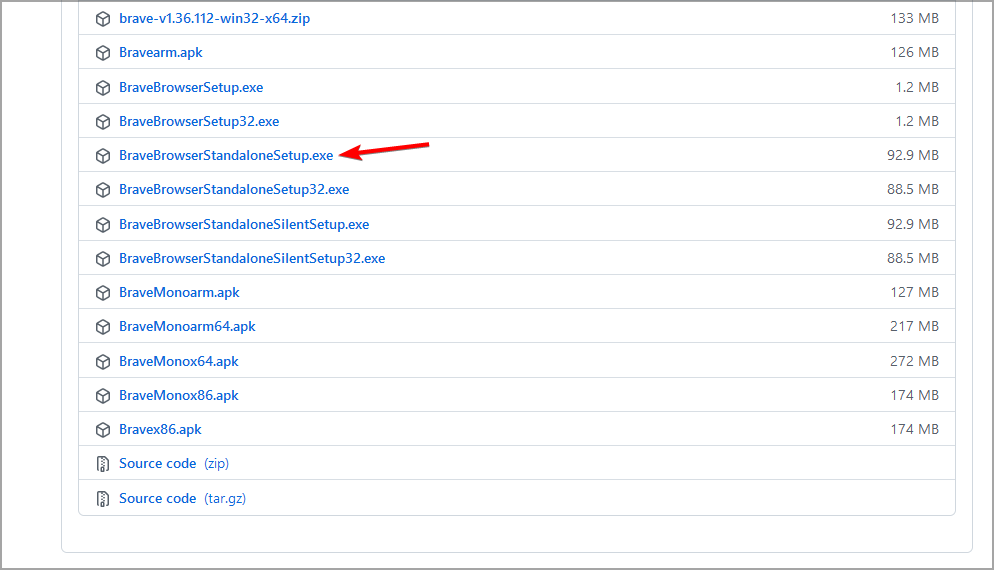994x570 pixels.
Task: Click the 127 MB size of BraveMonoarm.apk
Action: 914,292
